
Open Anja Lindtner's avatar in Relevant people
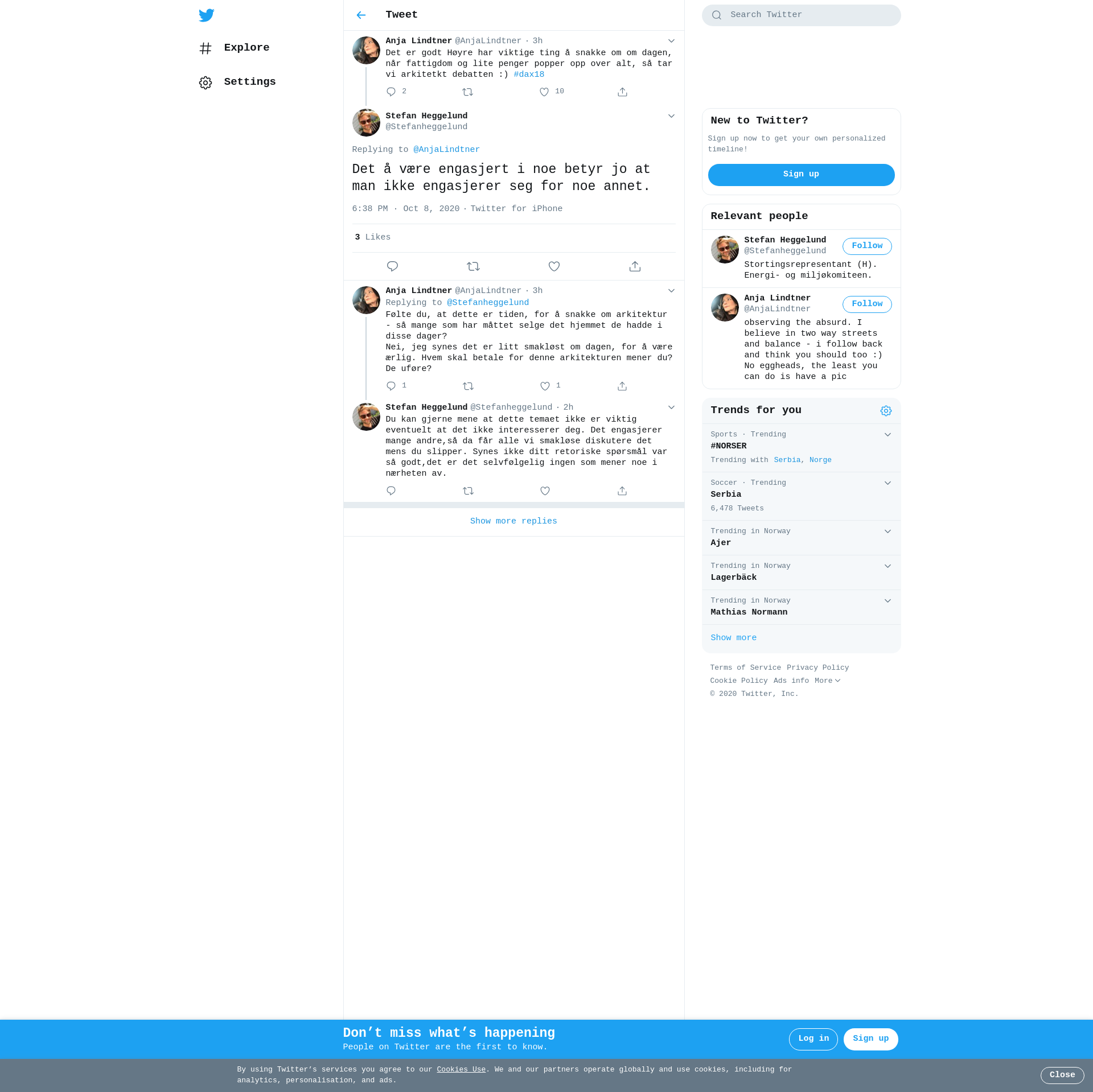coord(725,308)
